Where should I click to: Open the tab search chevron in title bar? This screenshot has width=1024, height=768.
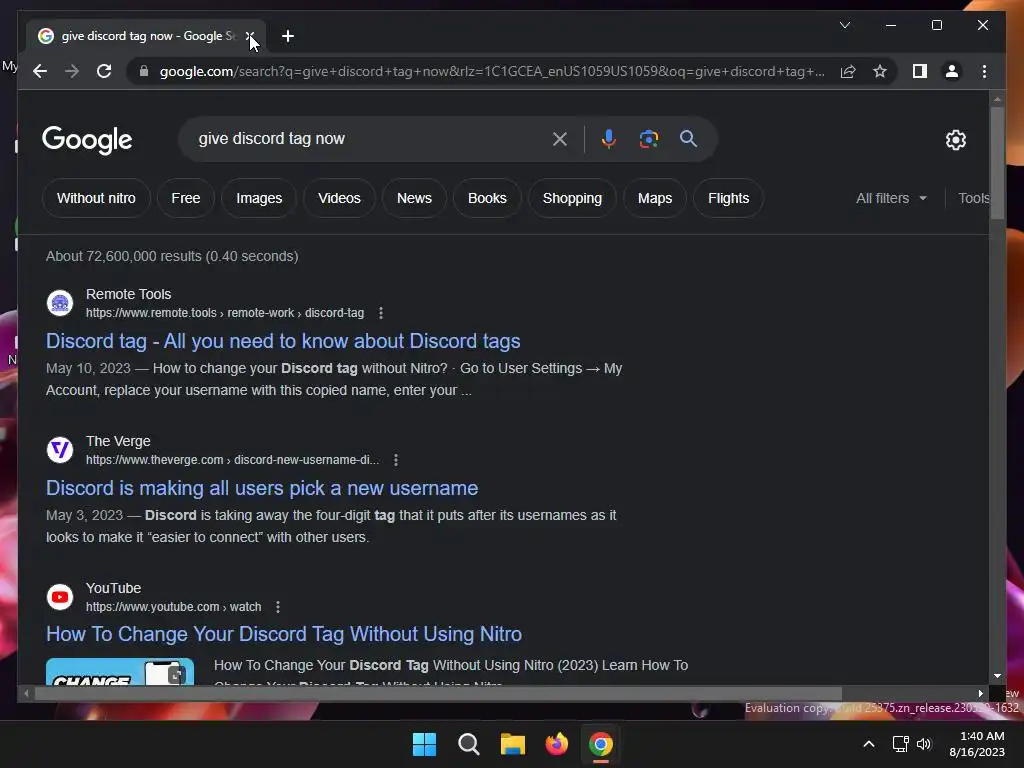point(844,25)
